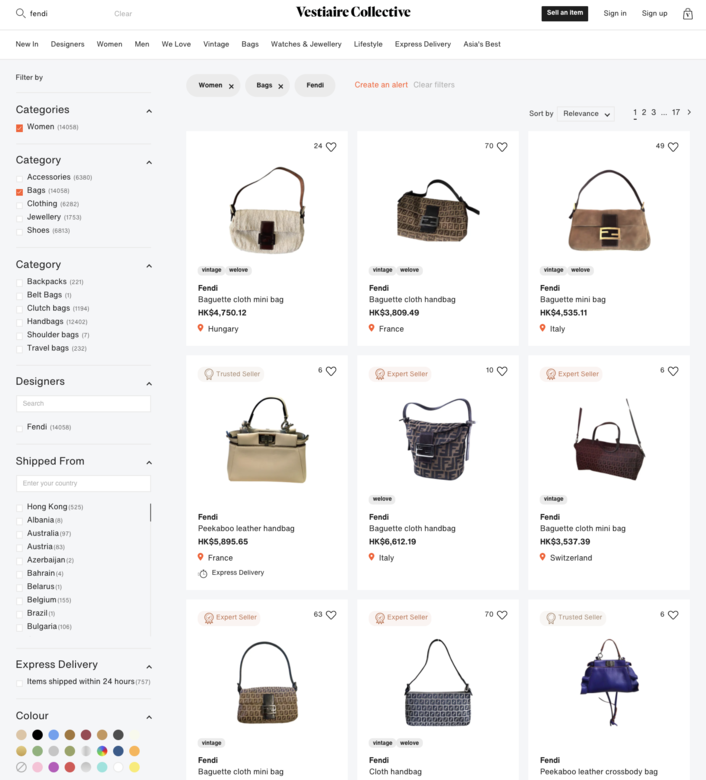
Task: Remove the Bags filter chip
Action: click(281, 86)
